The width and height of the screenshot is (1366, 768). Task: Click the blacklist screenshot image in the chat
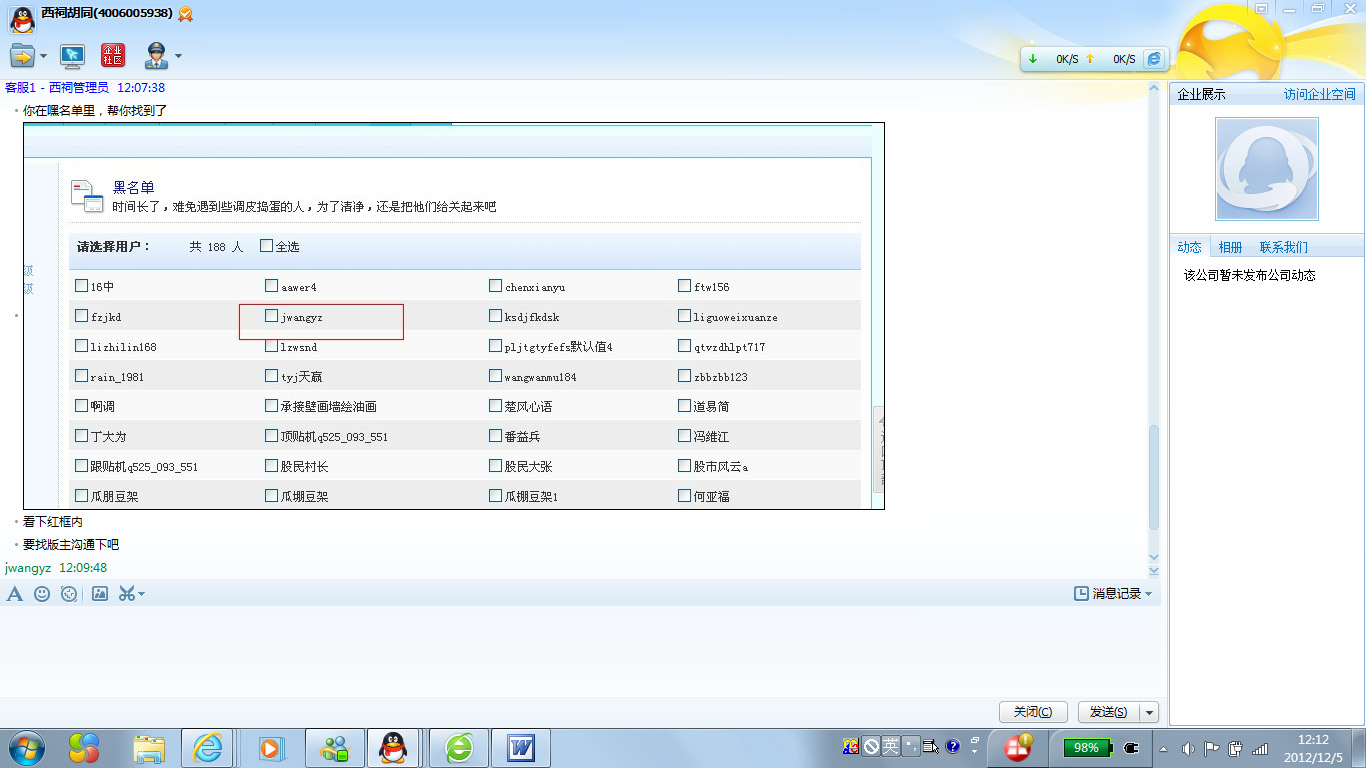click(x=454, y=316)
